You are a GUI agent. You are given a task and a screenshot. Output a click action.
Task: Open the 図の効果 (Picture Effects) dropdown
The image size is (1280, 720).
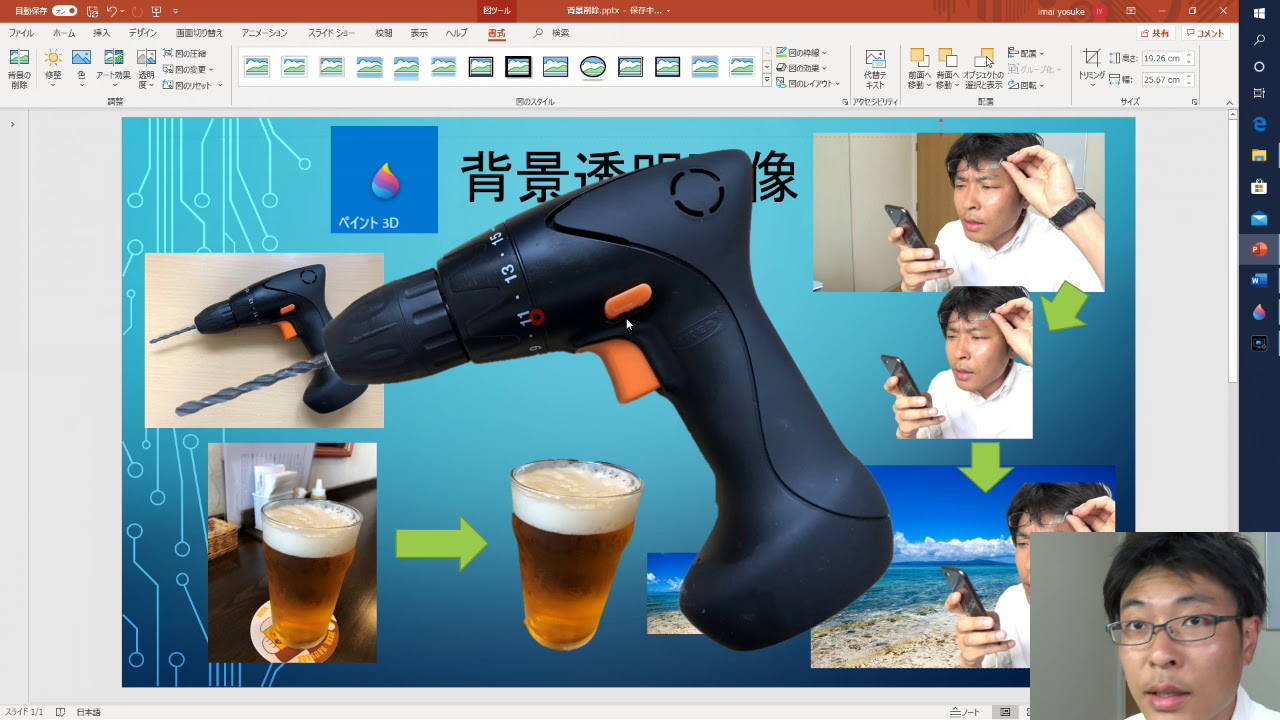(801, 68)
